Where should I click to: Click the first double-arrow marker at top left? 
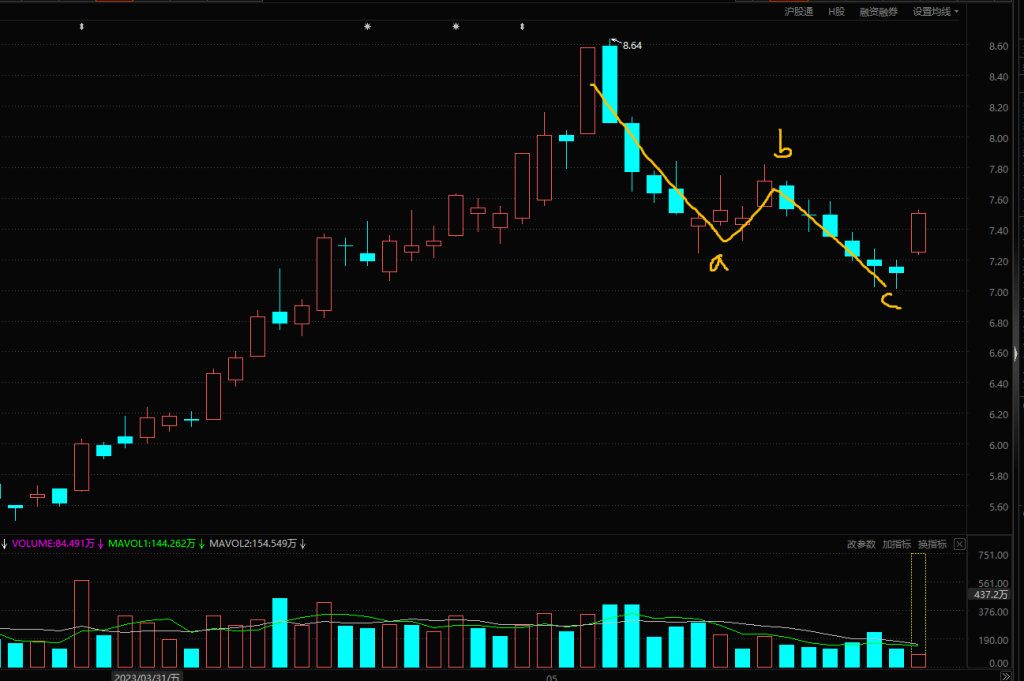click(82, 27)
